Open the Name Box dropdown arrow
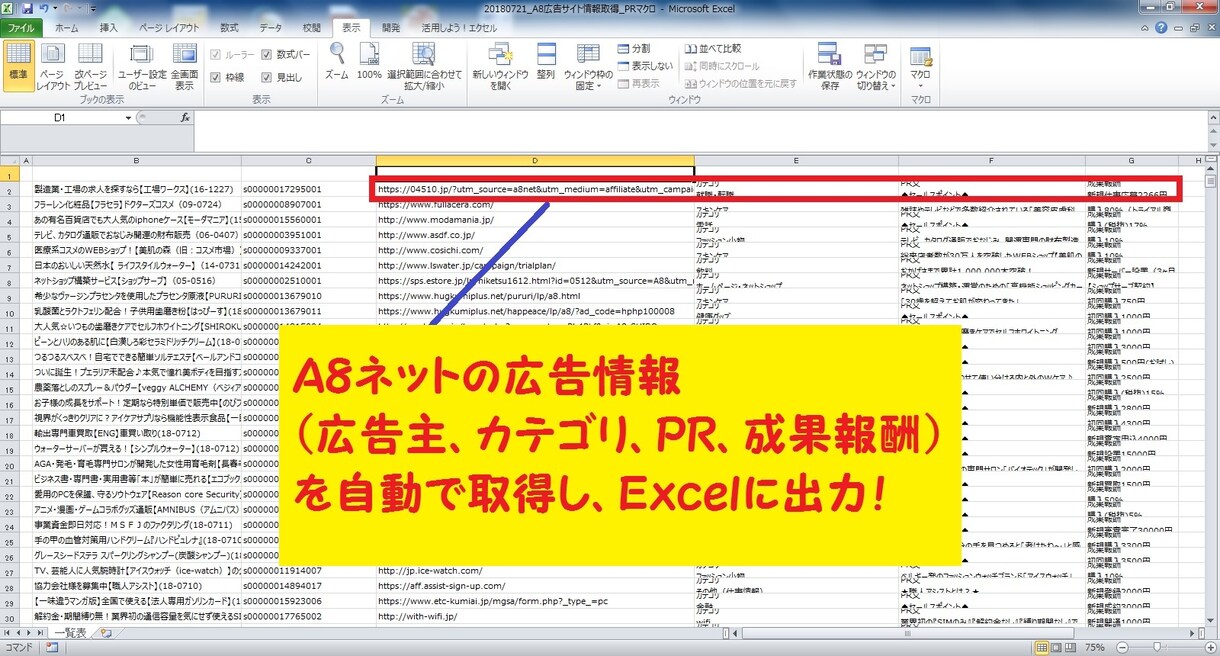 128,117
